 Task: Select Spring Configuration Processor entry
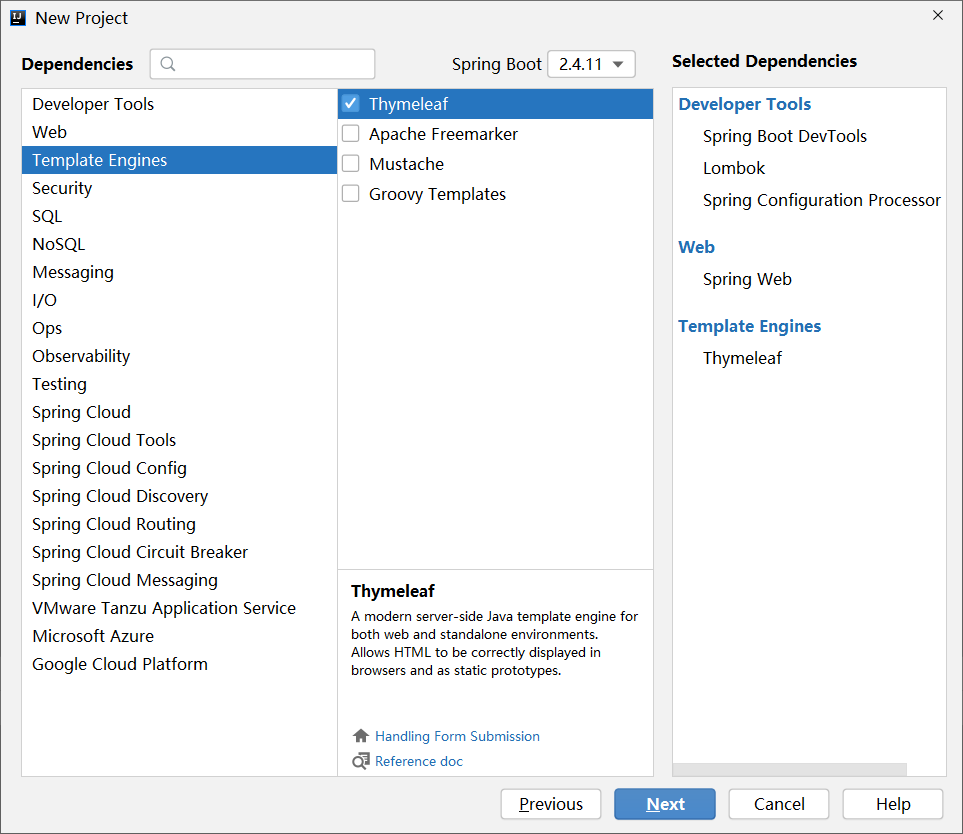pos(821,200)
